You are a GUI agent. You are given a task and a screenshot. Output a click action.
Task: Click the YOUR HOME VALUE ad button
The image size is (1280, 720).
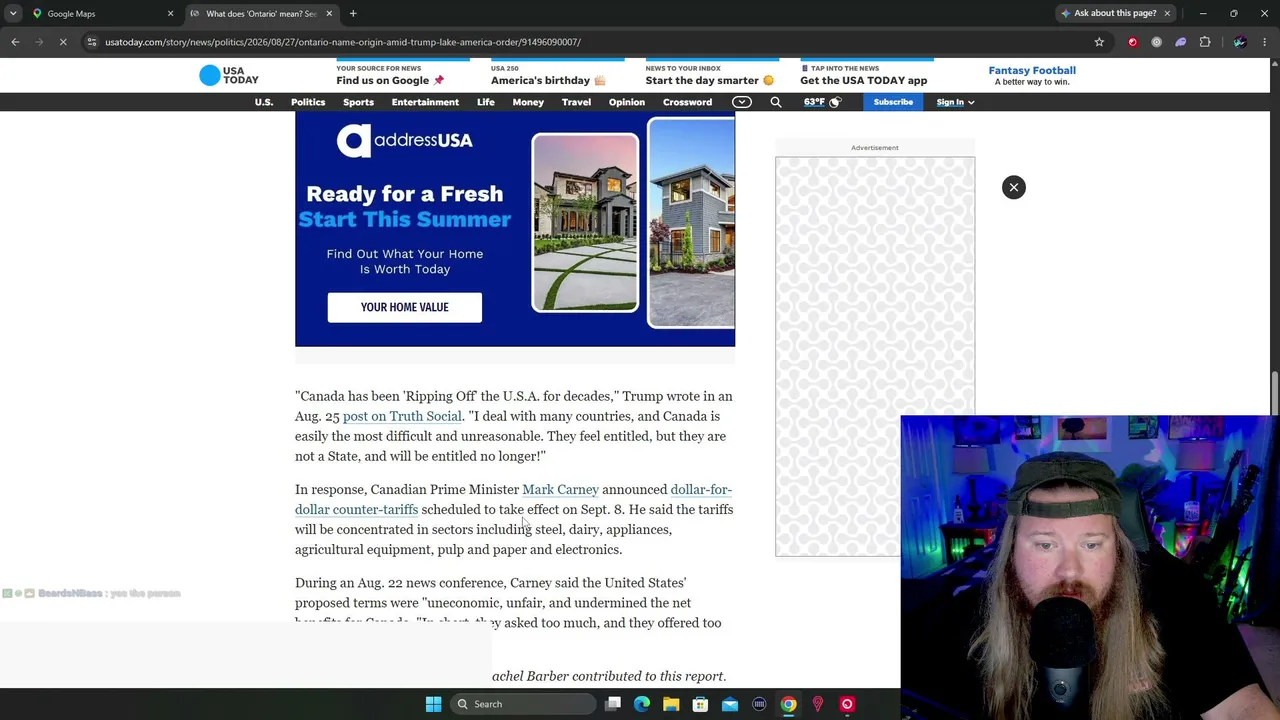(404, 307)
